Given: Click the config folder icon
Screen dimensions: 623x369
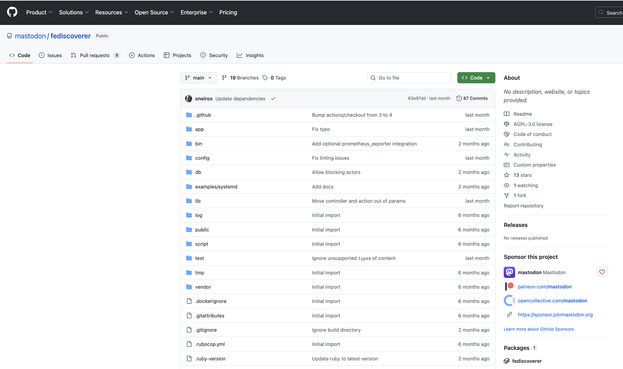Looking at the screenshot, I should 189,158.
